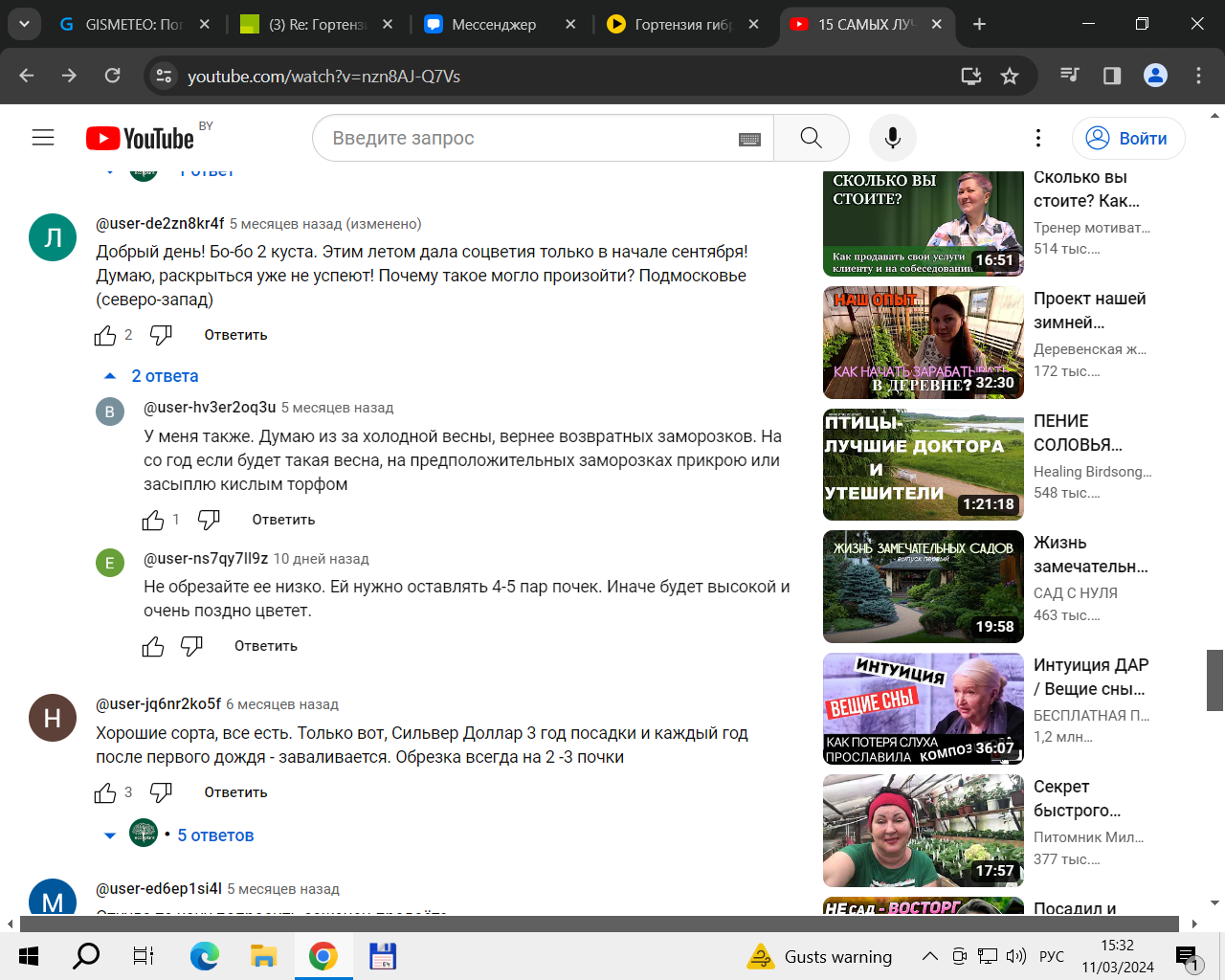This screenshot has width=1225, height=980.
Task: Like the comment by @user-de2zn8kr4f
Action: pos(105,335)
